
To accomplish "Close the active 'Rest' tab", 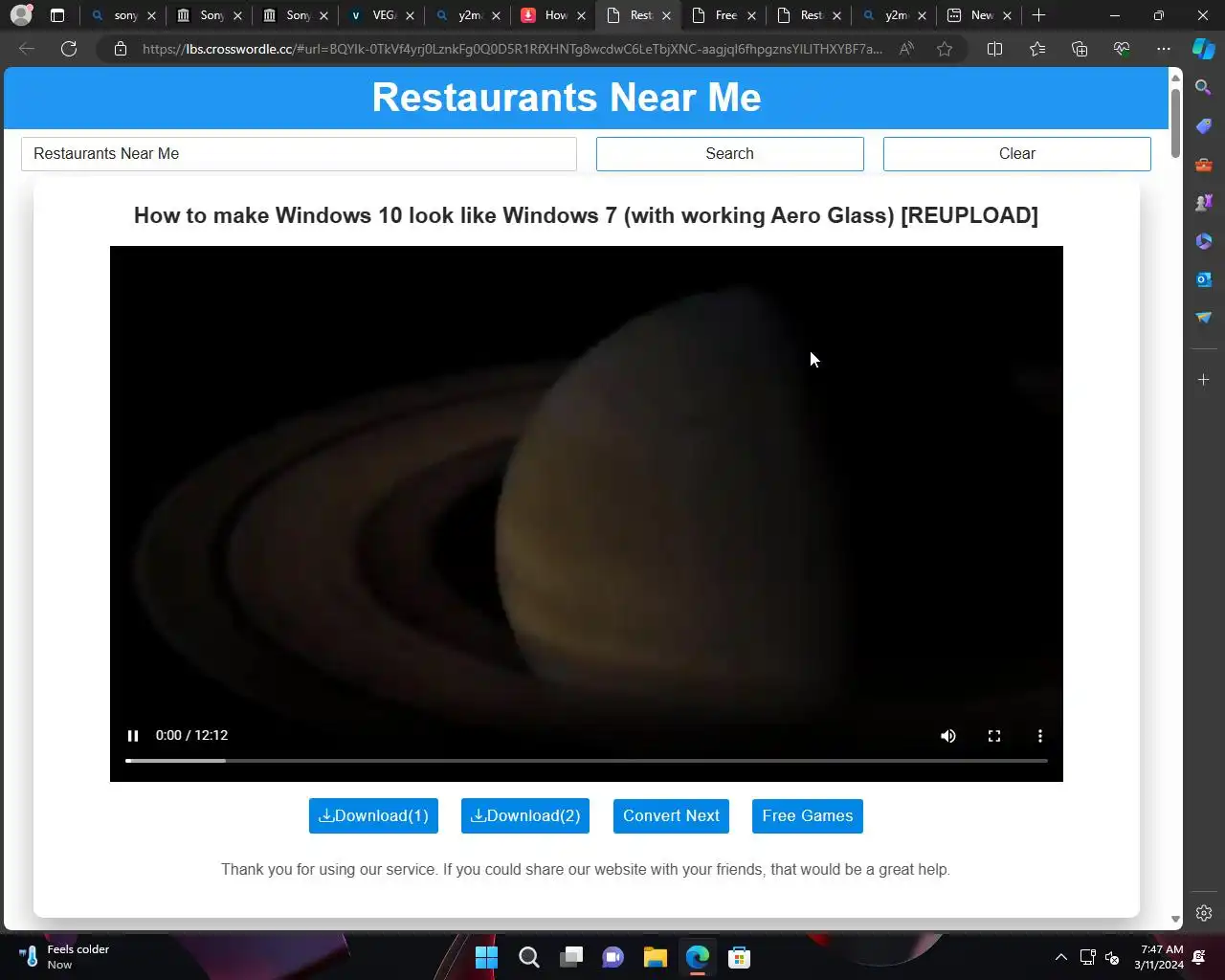I will 666,15.
